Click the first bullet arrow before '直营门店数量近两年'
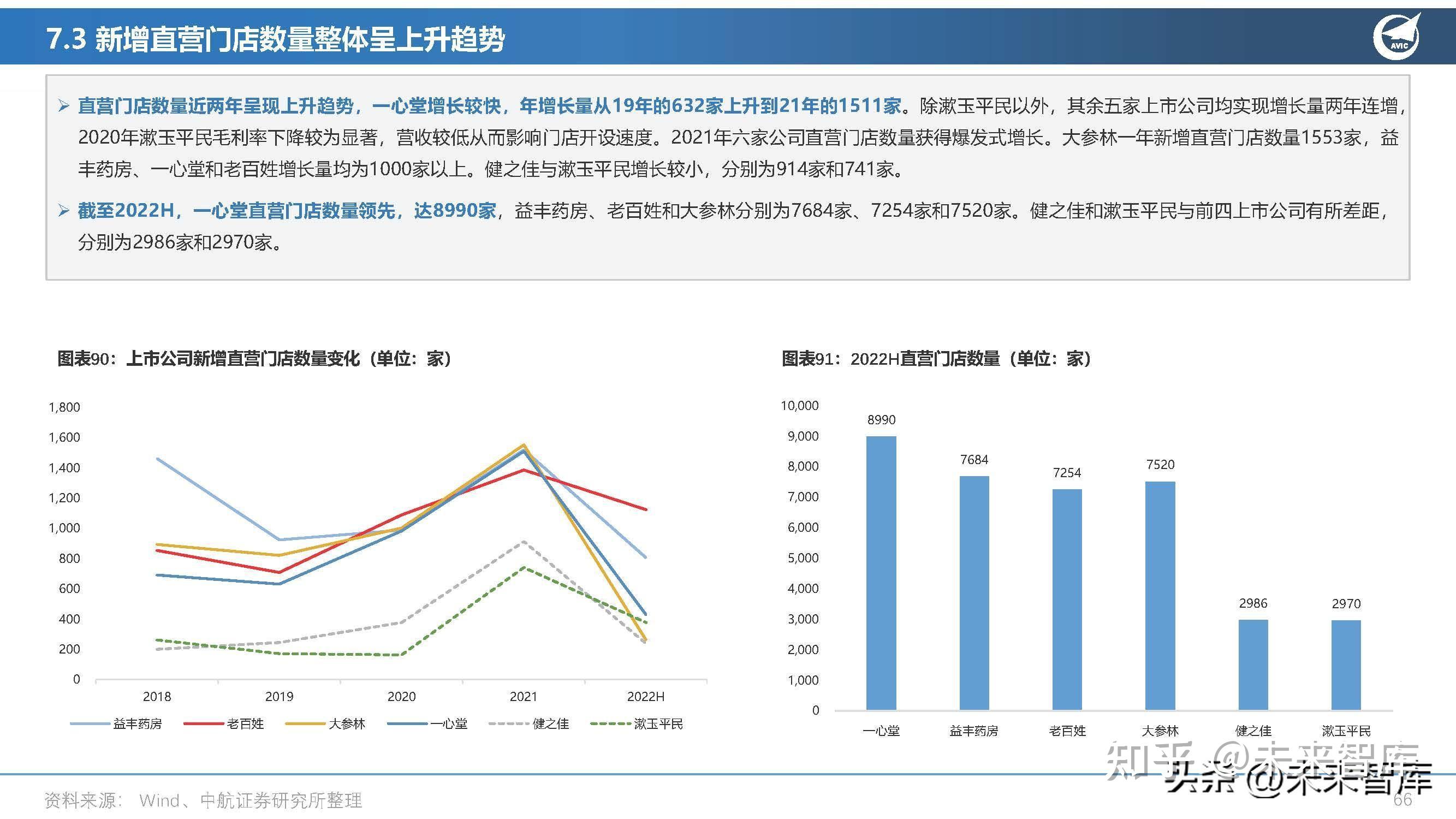The image size is (1456, 819). (63, 106)
